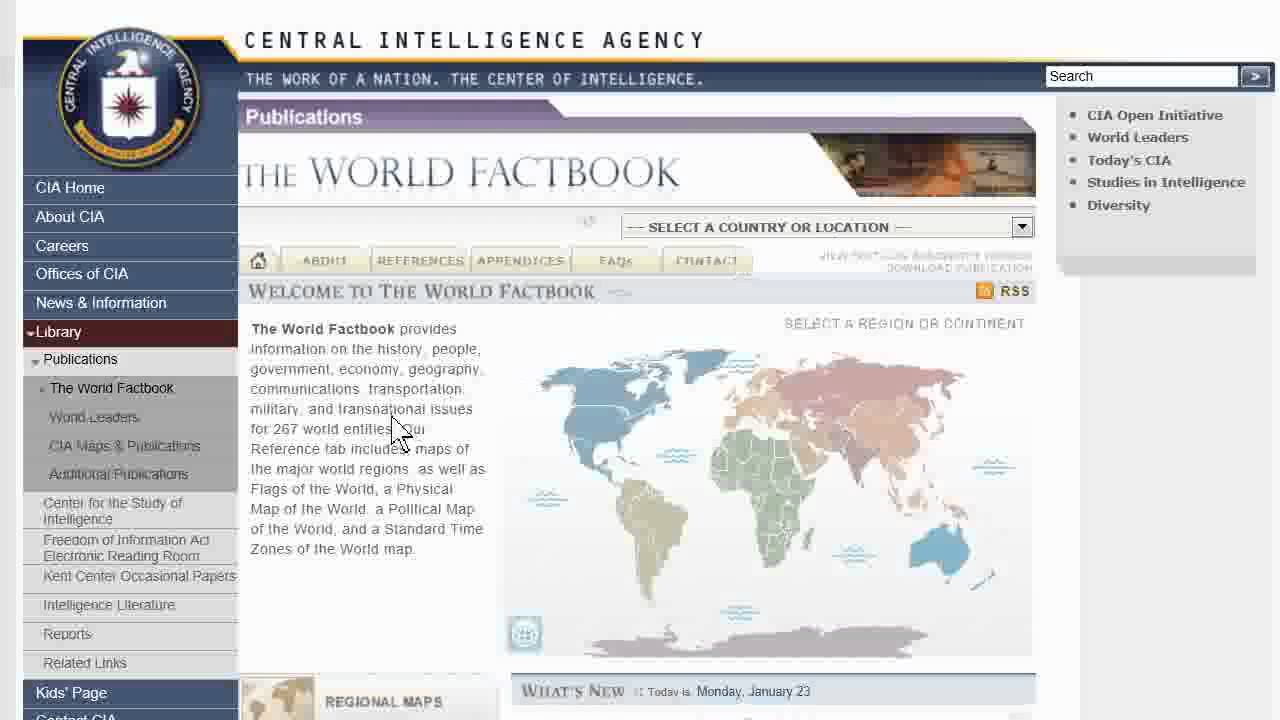1280x720 pixels.
Task: Go to Careers in the sidebar
Action: pyautogui.click(x=62, y=246)
